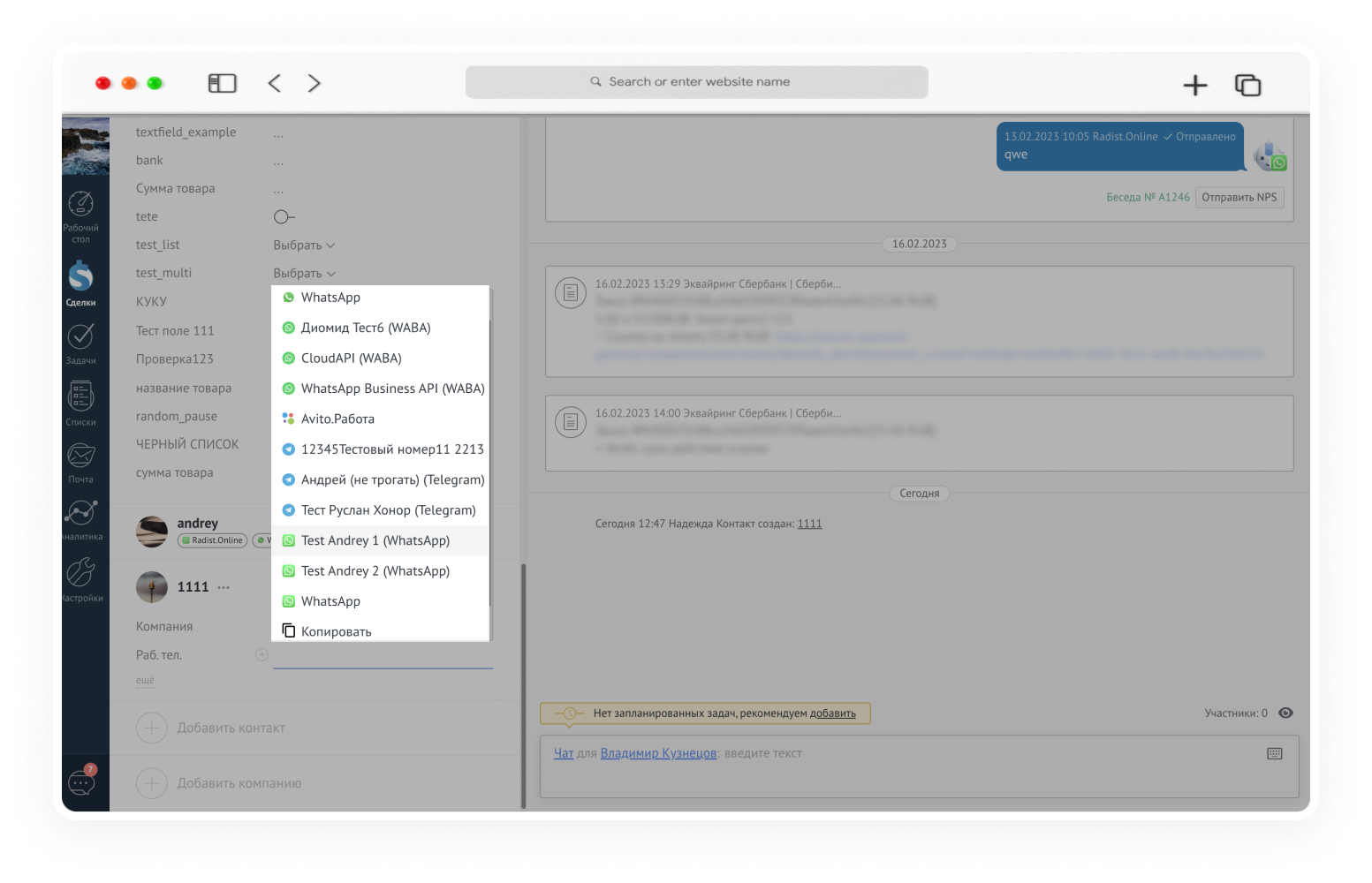Go back with the browser arrow
Screen dimensions: 1372x883
click(x=275, y=83)
